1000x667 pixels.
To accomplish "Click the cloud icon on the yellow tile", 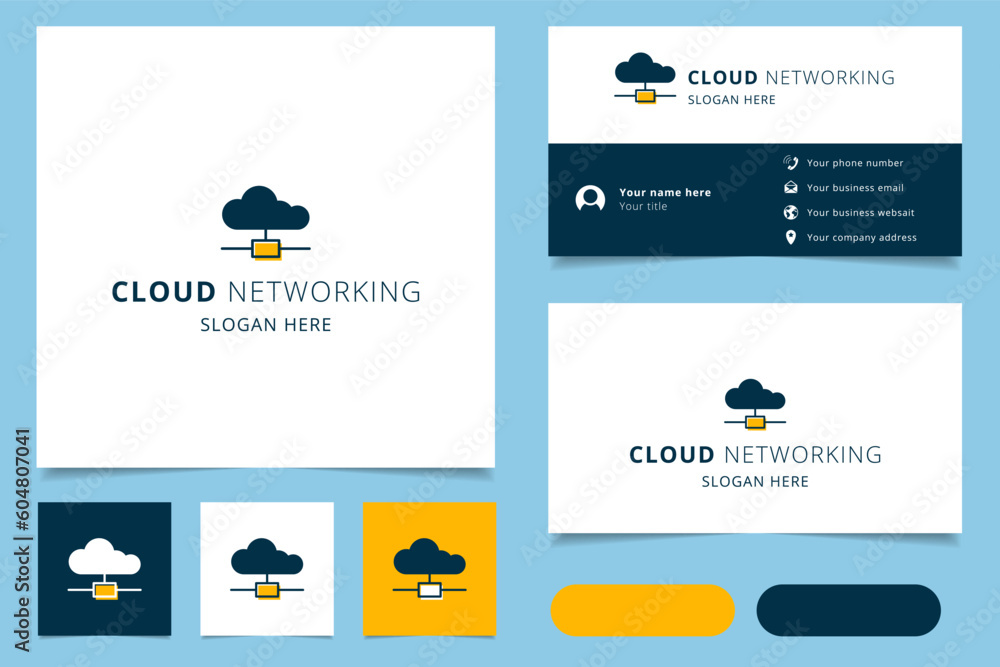I will point(429,569).
